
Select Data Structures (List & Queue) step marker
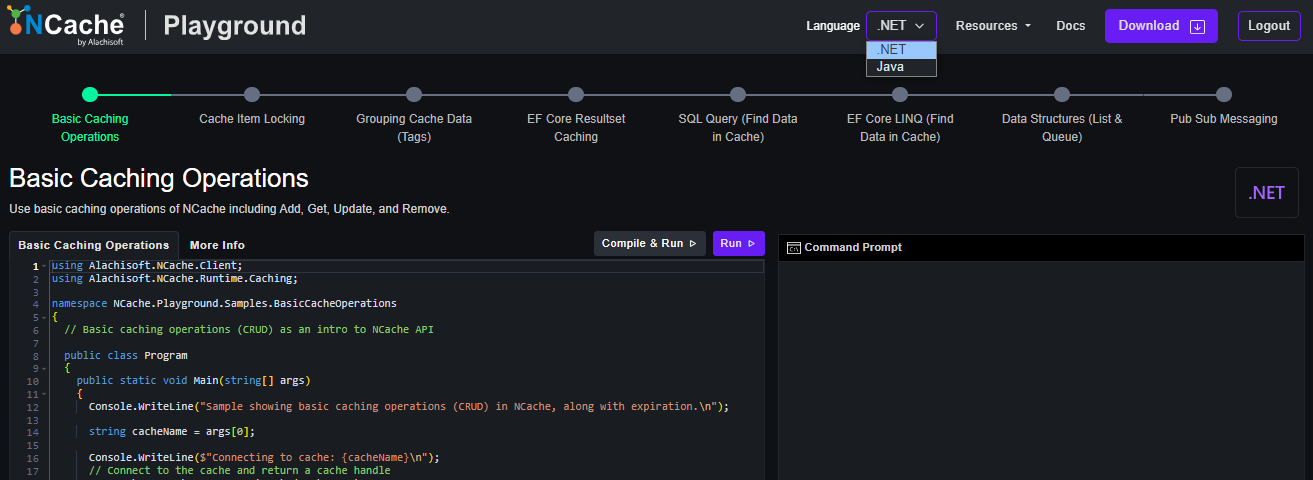coord(1062,95)
